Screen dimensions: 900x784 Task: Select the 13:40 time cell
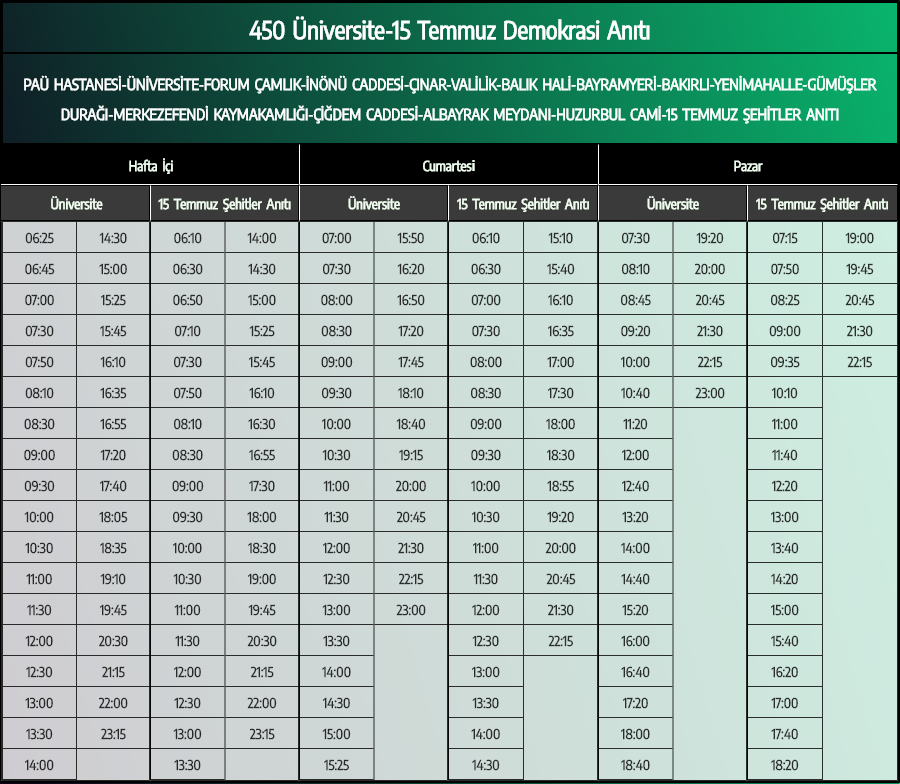click(x=785, y=548)
